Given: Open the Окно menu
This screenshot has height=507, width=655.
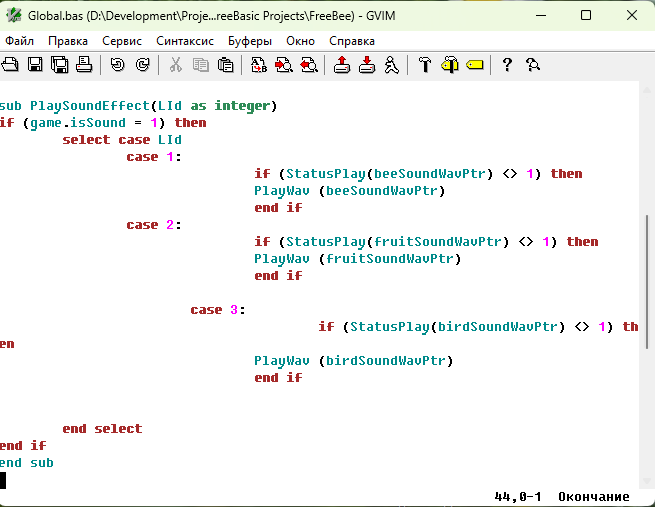Looking at the screenshot, I should tap(300, 41).
